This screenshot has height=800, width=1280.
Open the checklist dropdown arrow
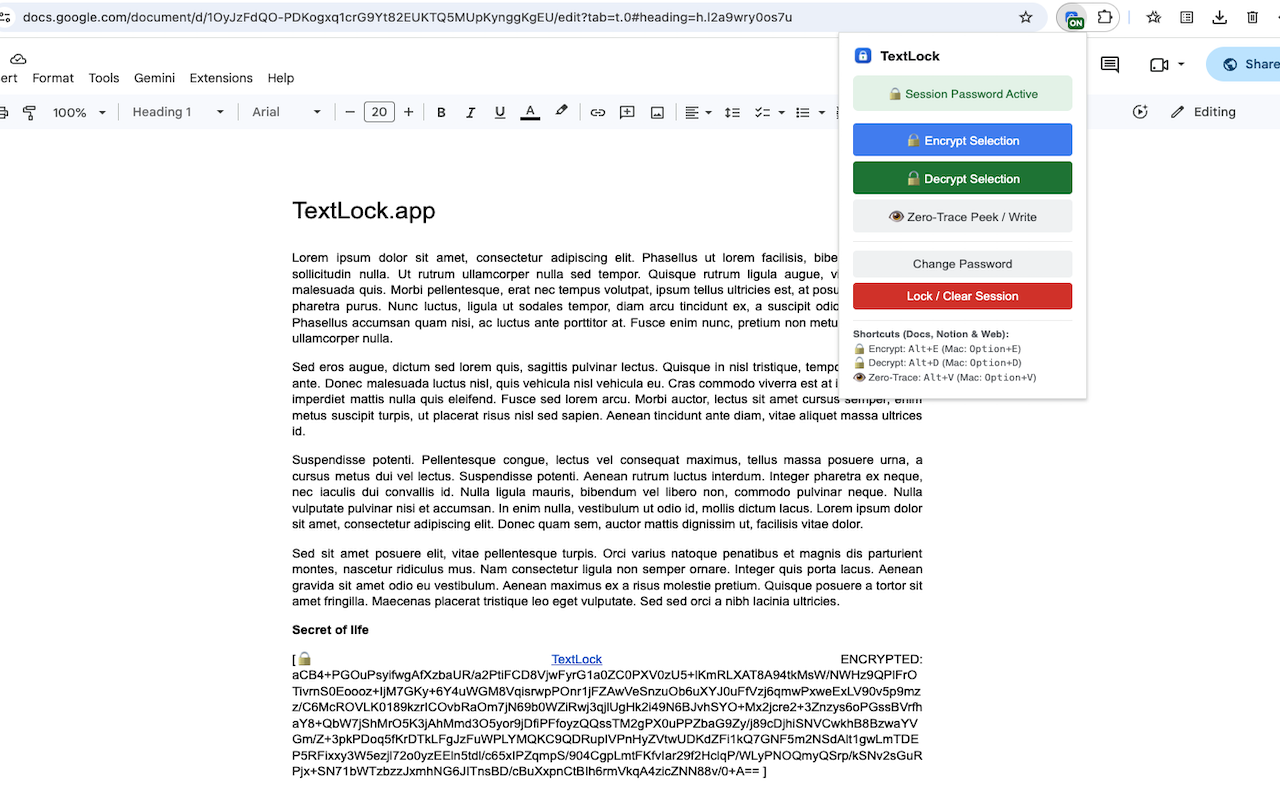pyautogui.click(x=781, y=112)
